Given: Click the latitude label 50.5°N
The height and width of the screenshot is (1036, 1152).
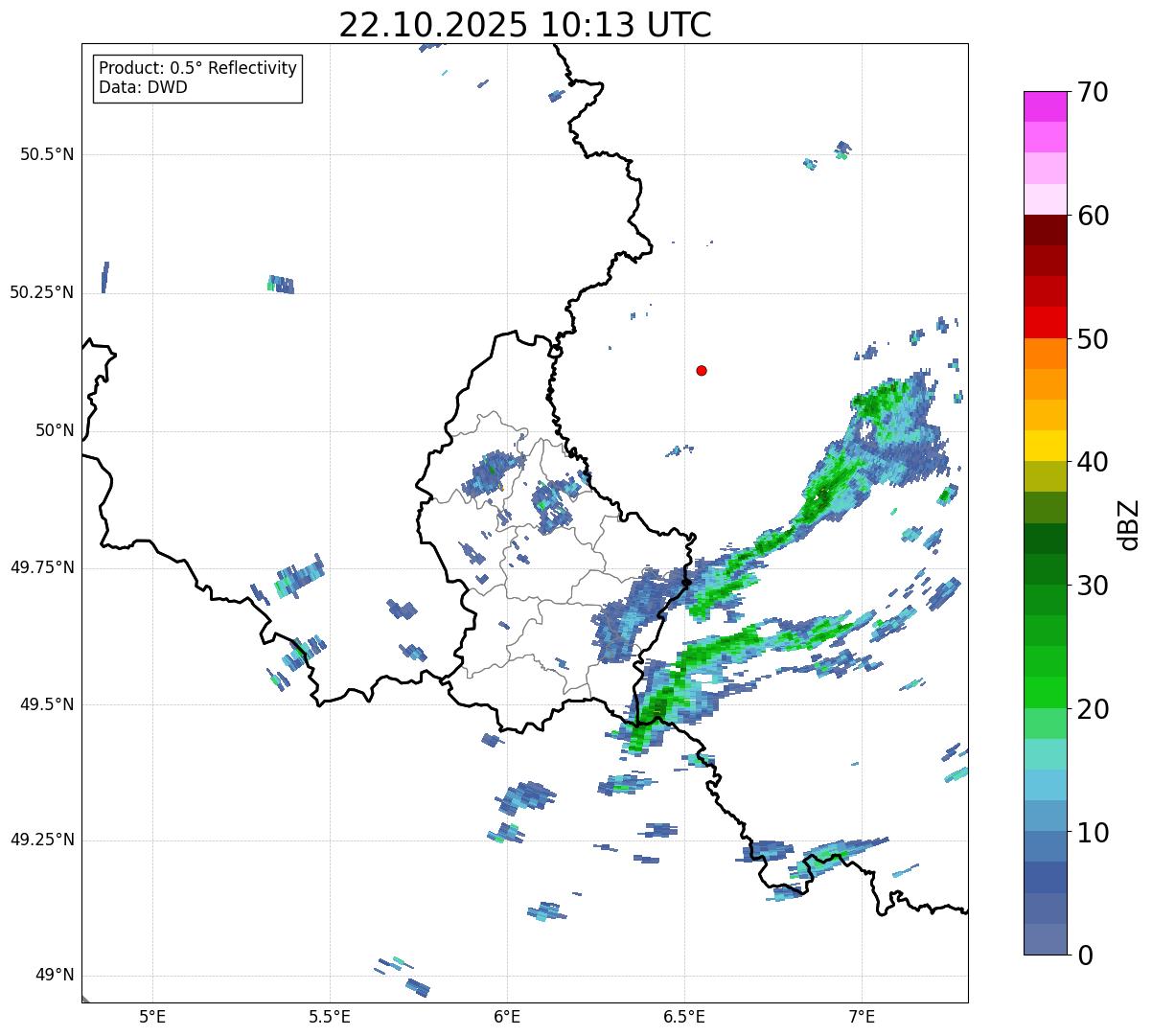Looking at the screenshot, I should click(46, 154).
